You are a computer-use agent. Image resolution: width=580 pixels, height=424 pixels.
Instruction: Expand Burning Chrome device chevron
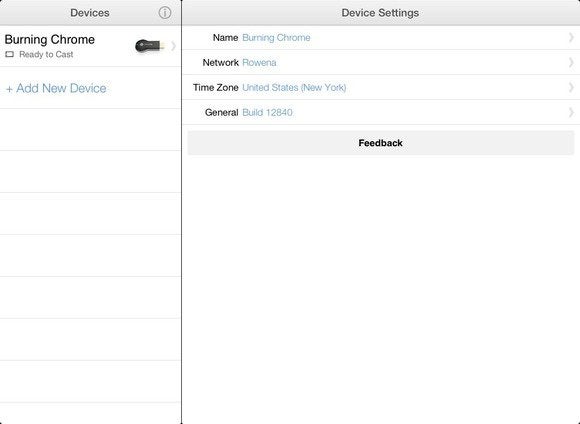[x=173, y=46]
